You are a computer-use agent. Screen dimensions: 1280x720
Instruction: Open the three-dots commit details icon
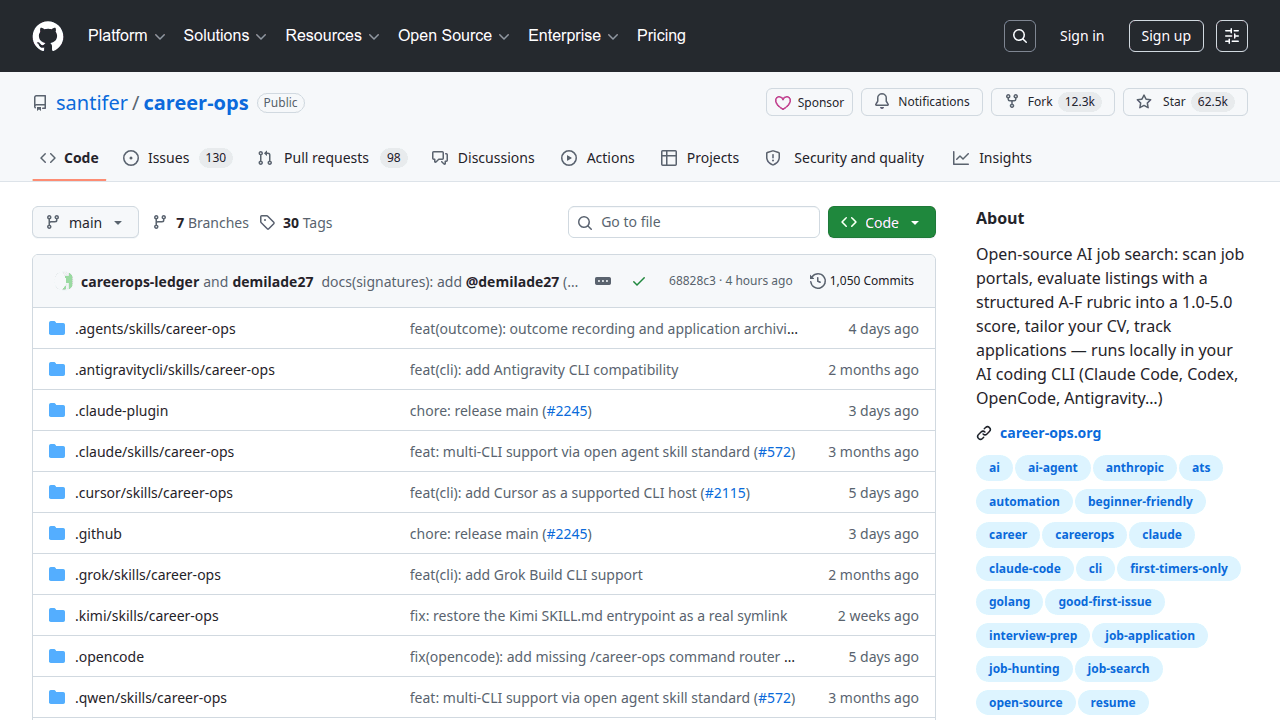603,281
